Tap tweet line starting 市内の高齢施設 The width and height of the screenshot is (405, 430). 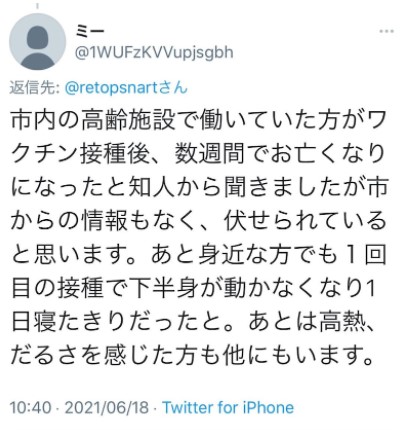[199, 120]
